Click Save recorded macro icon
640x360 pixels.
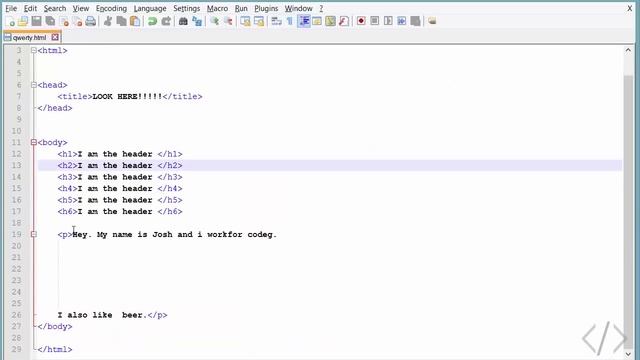(x=415, y=21)
